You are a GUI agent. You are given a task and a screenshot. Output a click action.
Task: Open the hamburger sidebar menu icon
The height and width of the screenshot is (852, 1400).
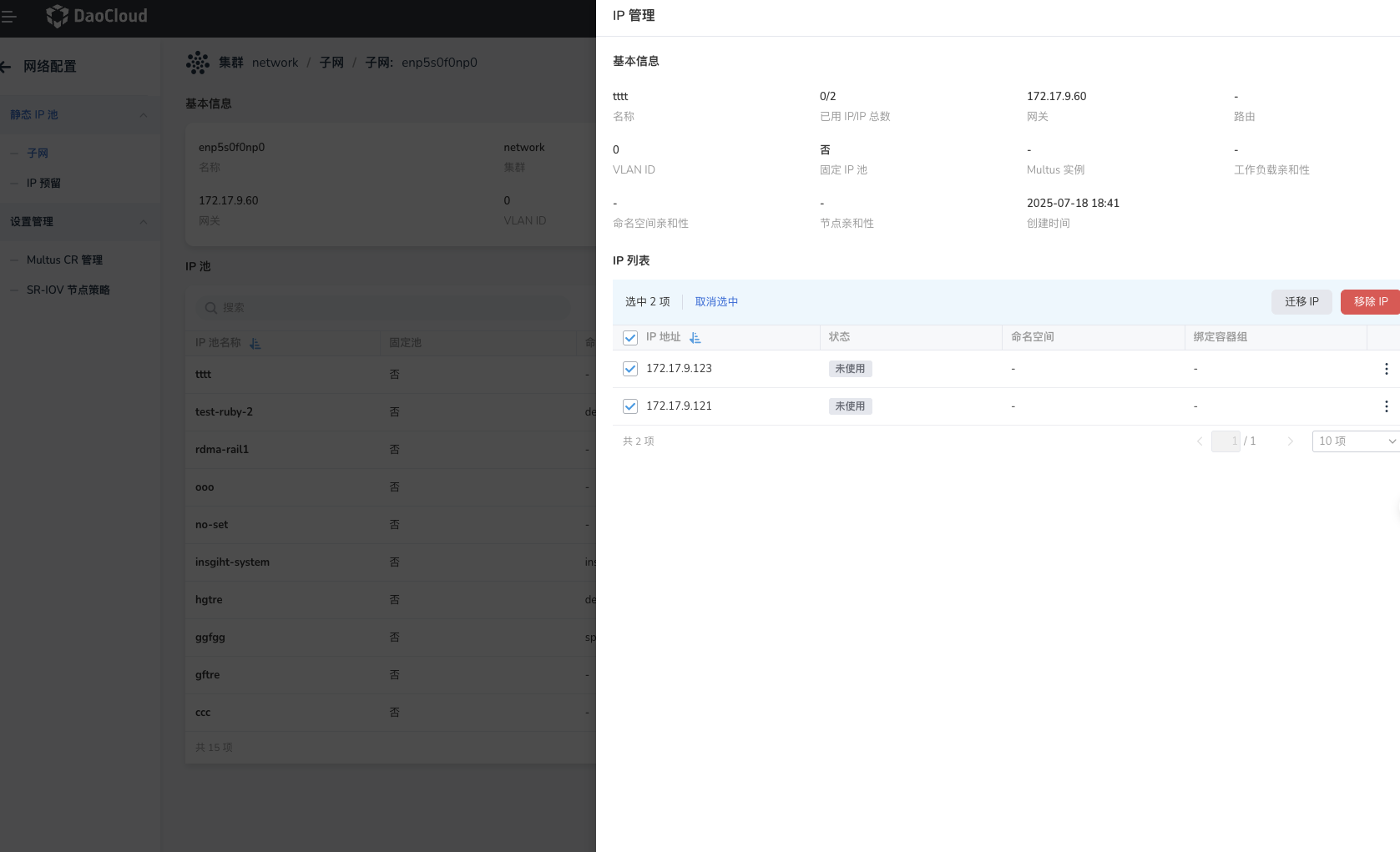(x=9, y=16)
